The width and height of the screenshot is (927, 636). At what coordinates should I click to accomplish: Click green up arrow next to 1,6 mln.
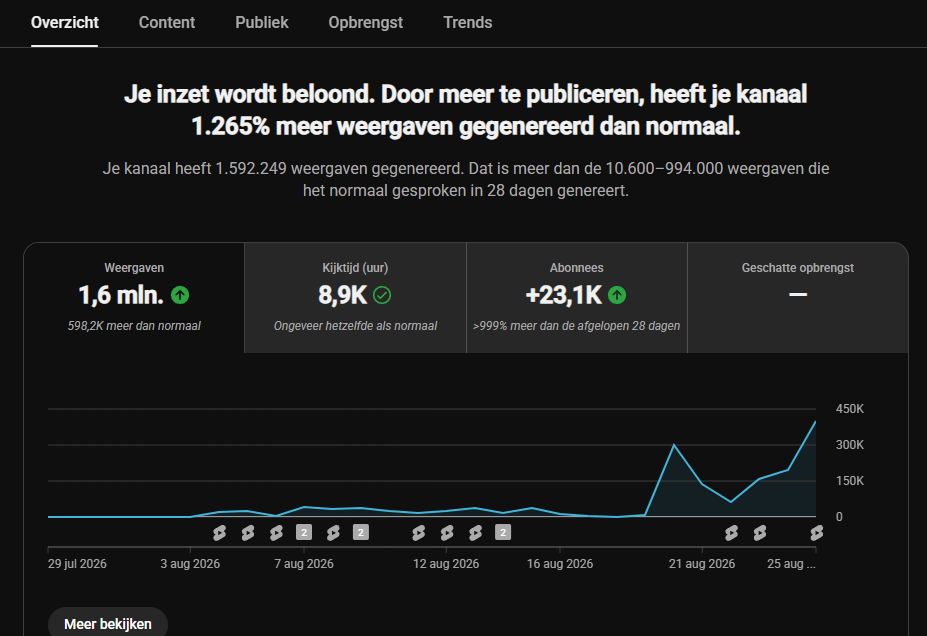(180, 295)
